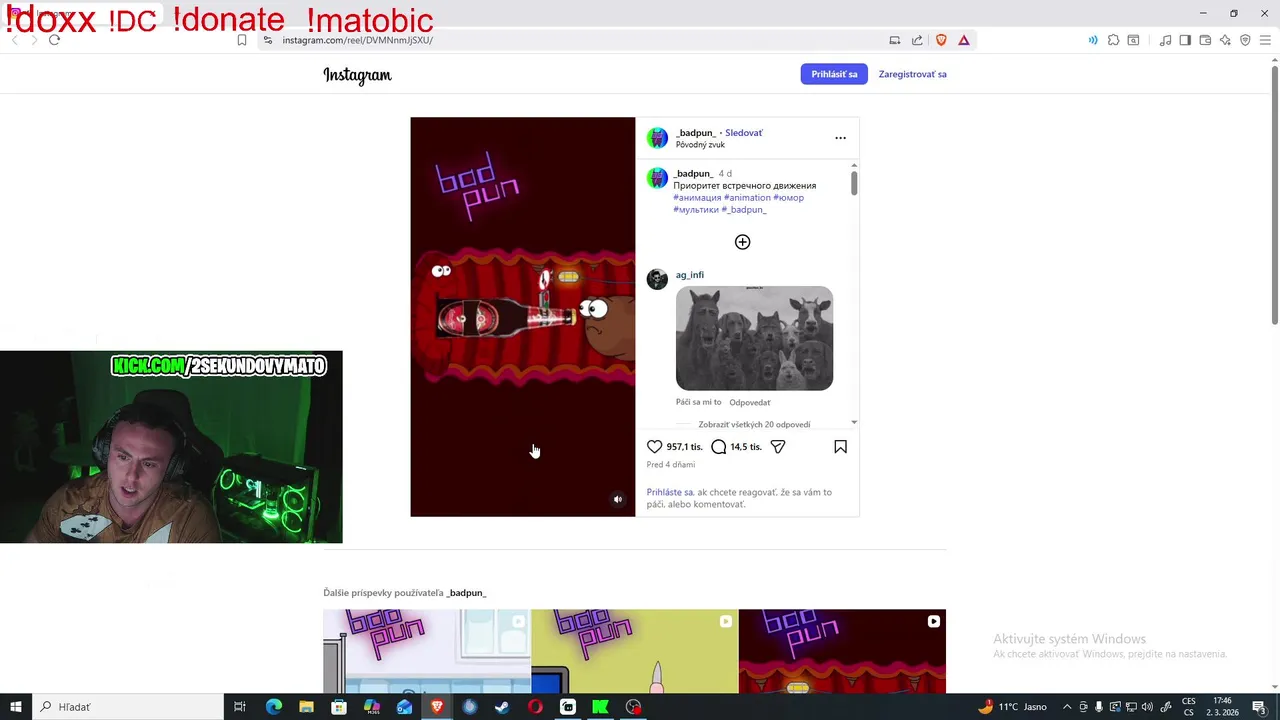This screenshot has height=720, width=1280.
Task: Open File Explorer from the taskbar
Action: pos(306,707)
